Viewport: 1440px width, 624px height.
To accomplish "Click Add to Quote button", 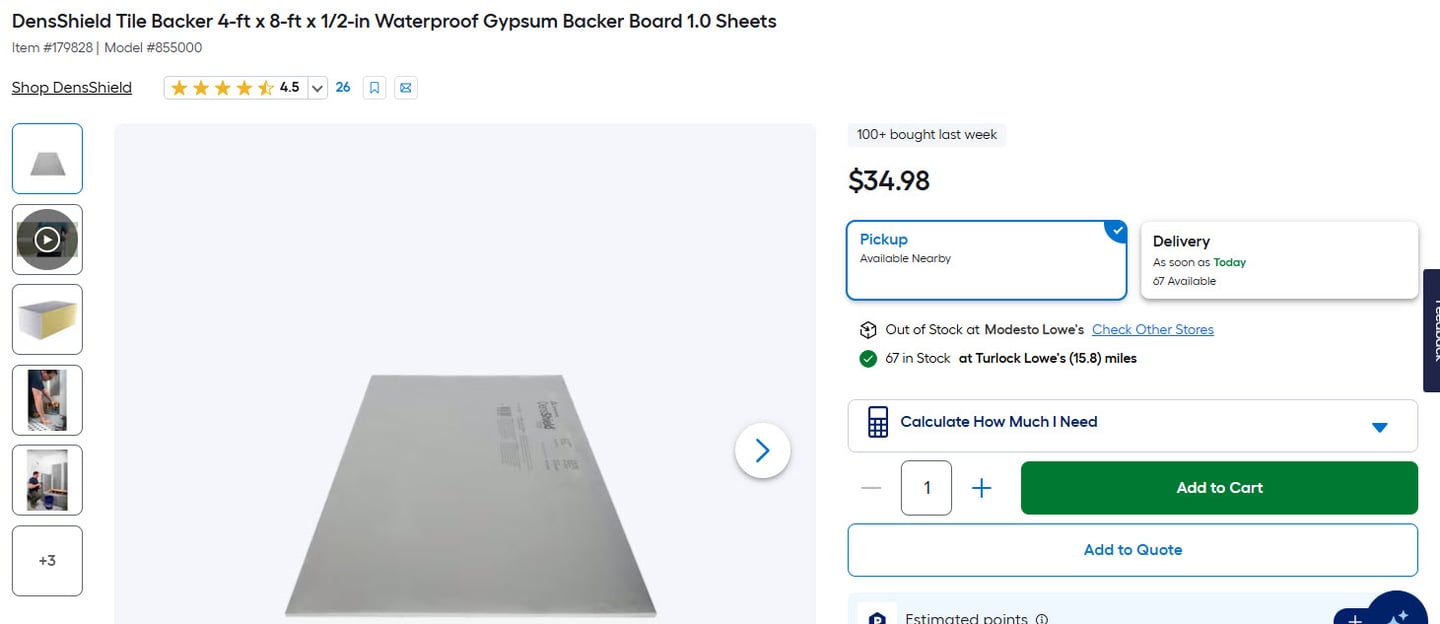I will [1132, 550].
